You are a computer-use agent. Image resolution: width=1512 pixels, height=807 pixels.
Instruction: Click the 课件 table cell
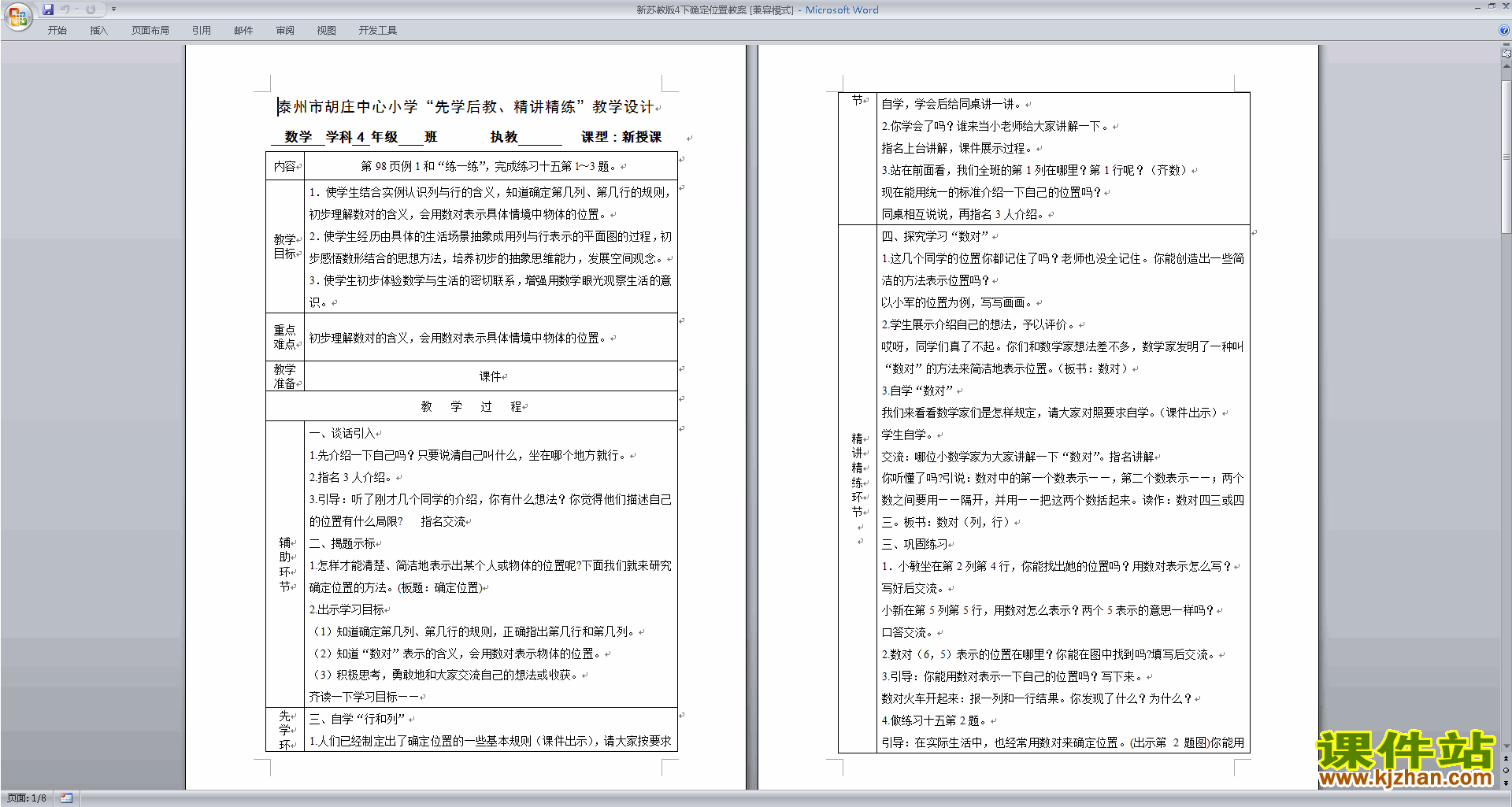click(491, 376)
